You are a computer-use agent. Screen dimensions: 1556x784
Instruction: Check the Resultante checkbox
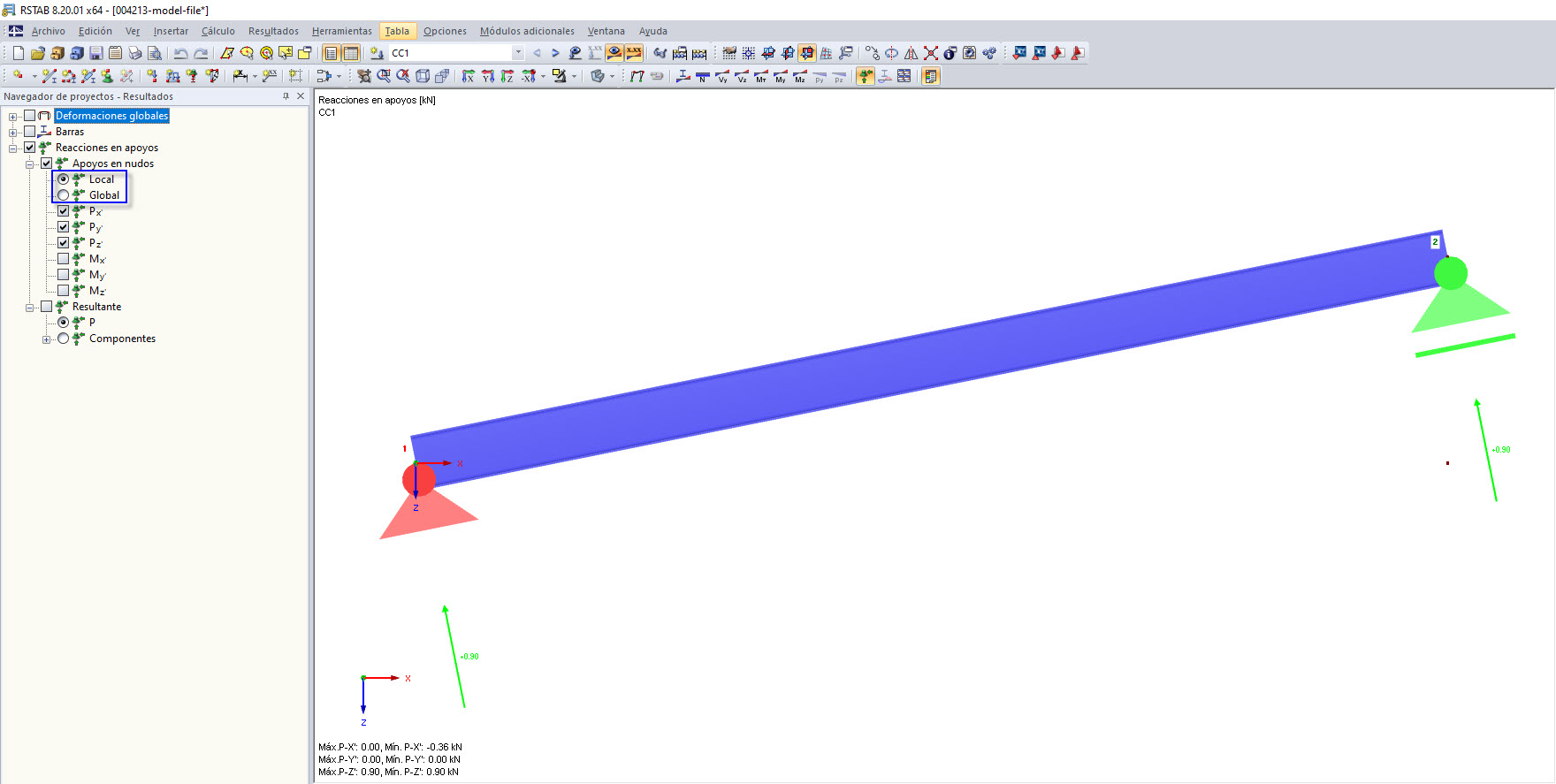47,307
